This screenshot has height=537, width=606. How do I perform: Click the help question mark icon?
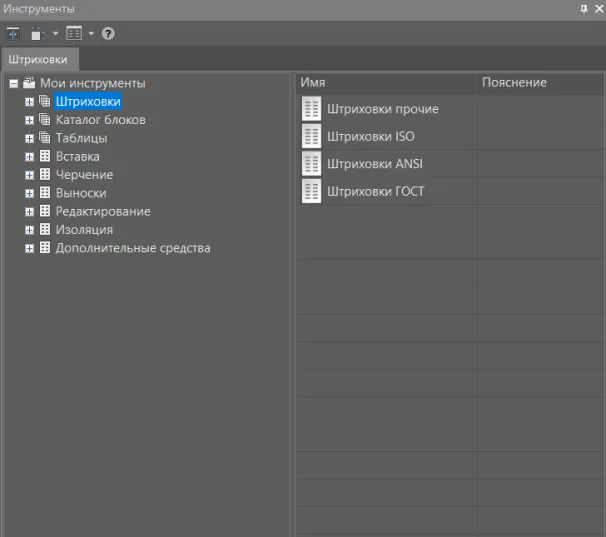pos(108,34)
